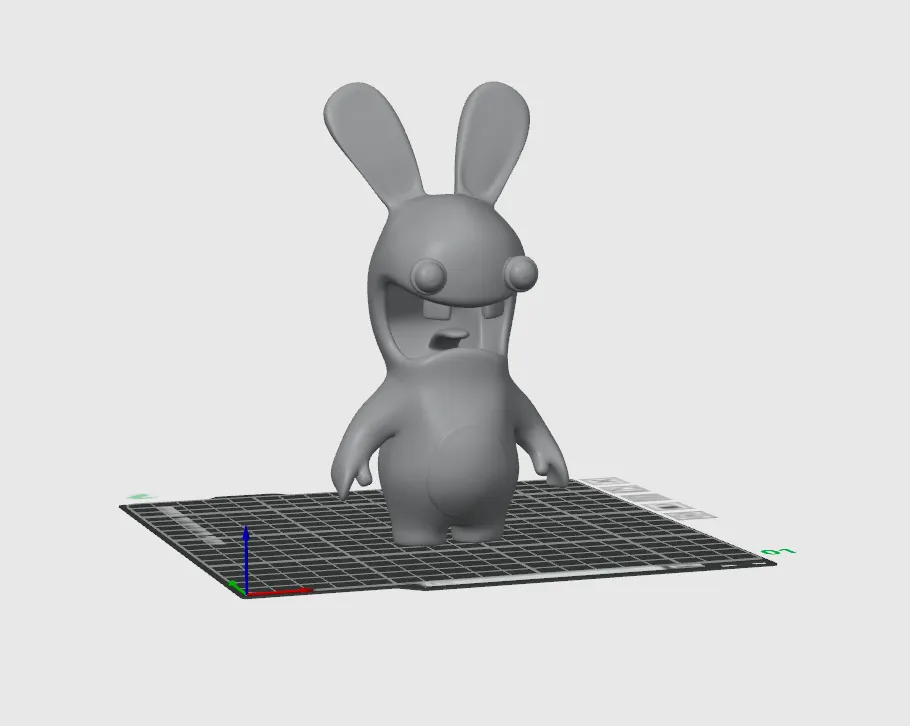Click the textured strip on the plate's right edge
Image resolution: width=910 pixels, height=726 pixels.
640,495
